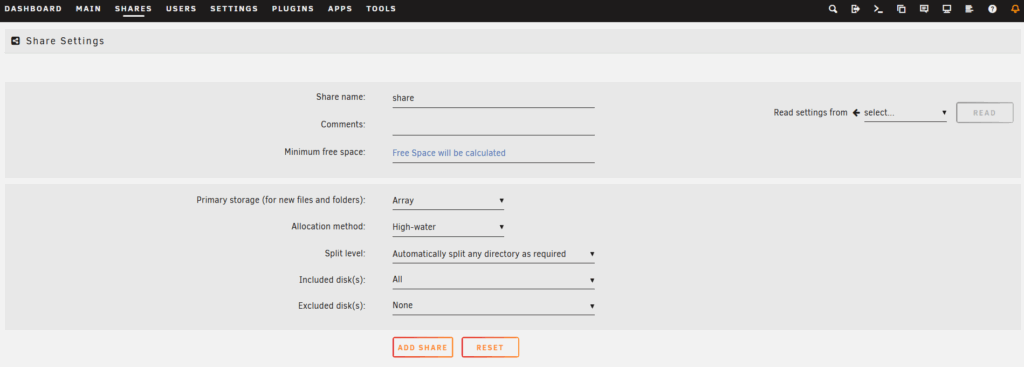1024x367 pixels.
Task: Open the terminal icon
Action: point(878,9)
